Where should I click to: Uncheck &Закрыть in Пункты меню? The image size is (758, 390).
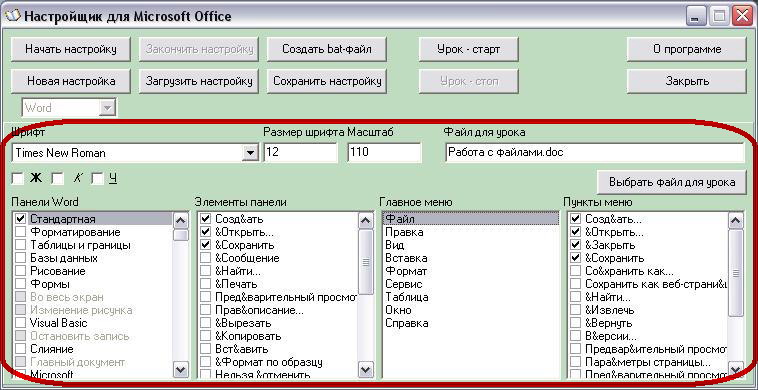[x=575, y=245]
